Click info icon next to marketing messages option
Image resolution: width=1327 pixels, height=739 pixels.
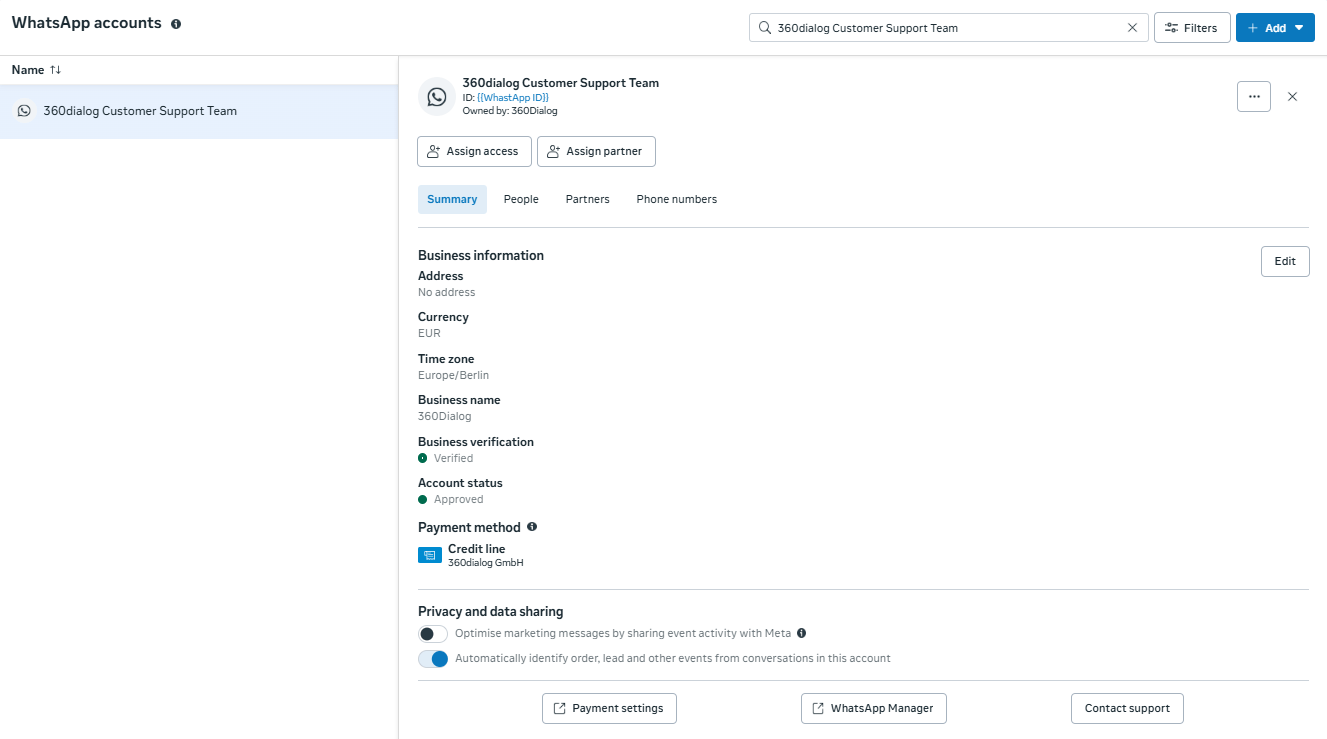802,633
